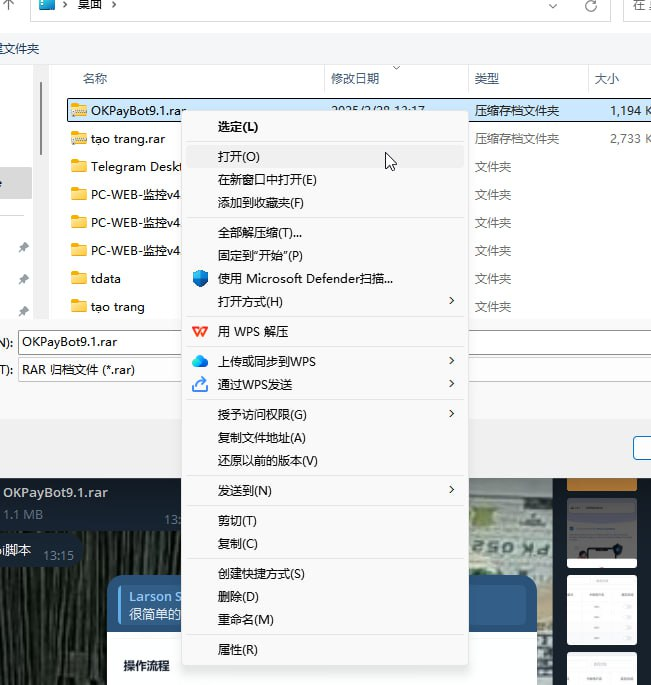Click the Microsoft Defender shield icon

(200, 278)
